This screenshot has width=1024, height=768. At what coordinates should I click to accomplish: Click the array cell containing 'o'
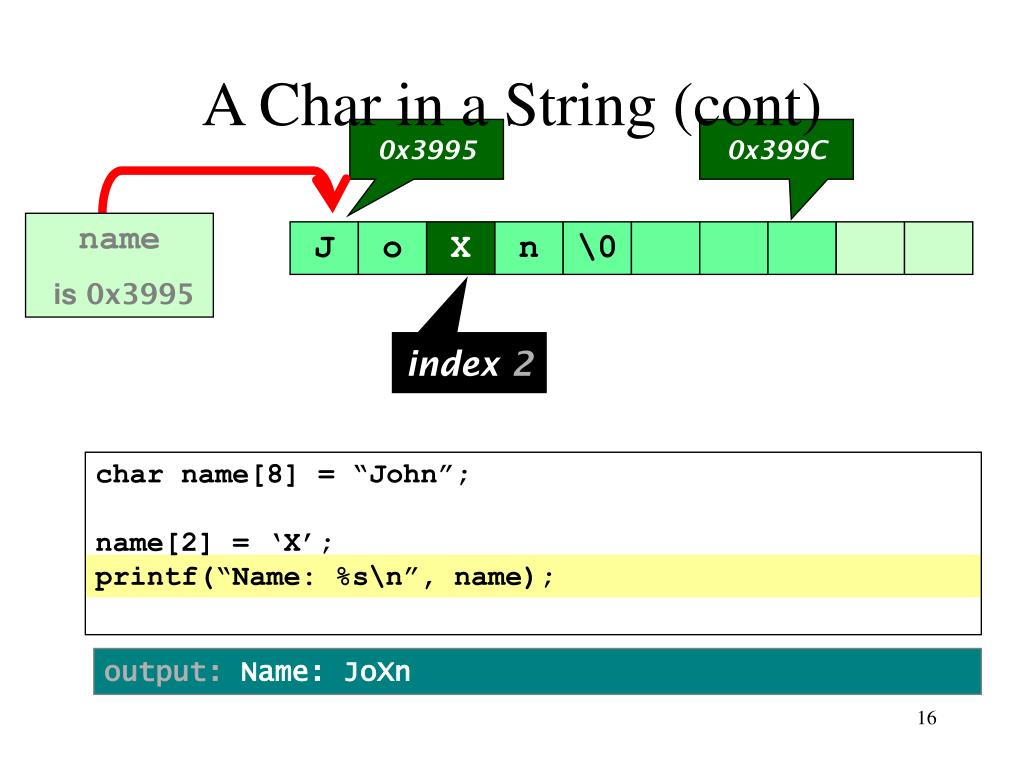pos(392,248)
